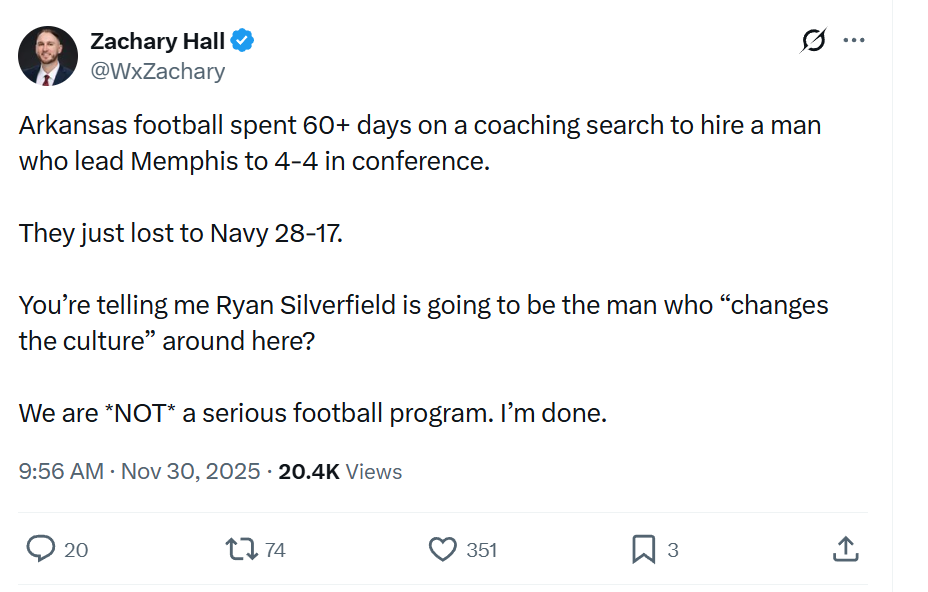Click the Grok slashed-circle icon

(813, 41)
